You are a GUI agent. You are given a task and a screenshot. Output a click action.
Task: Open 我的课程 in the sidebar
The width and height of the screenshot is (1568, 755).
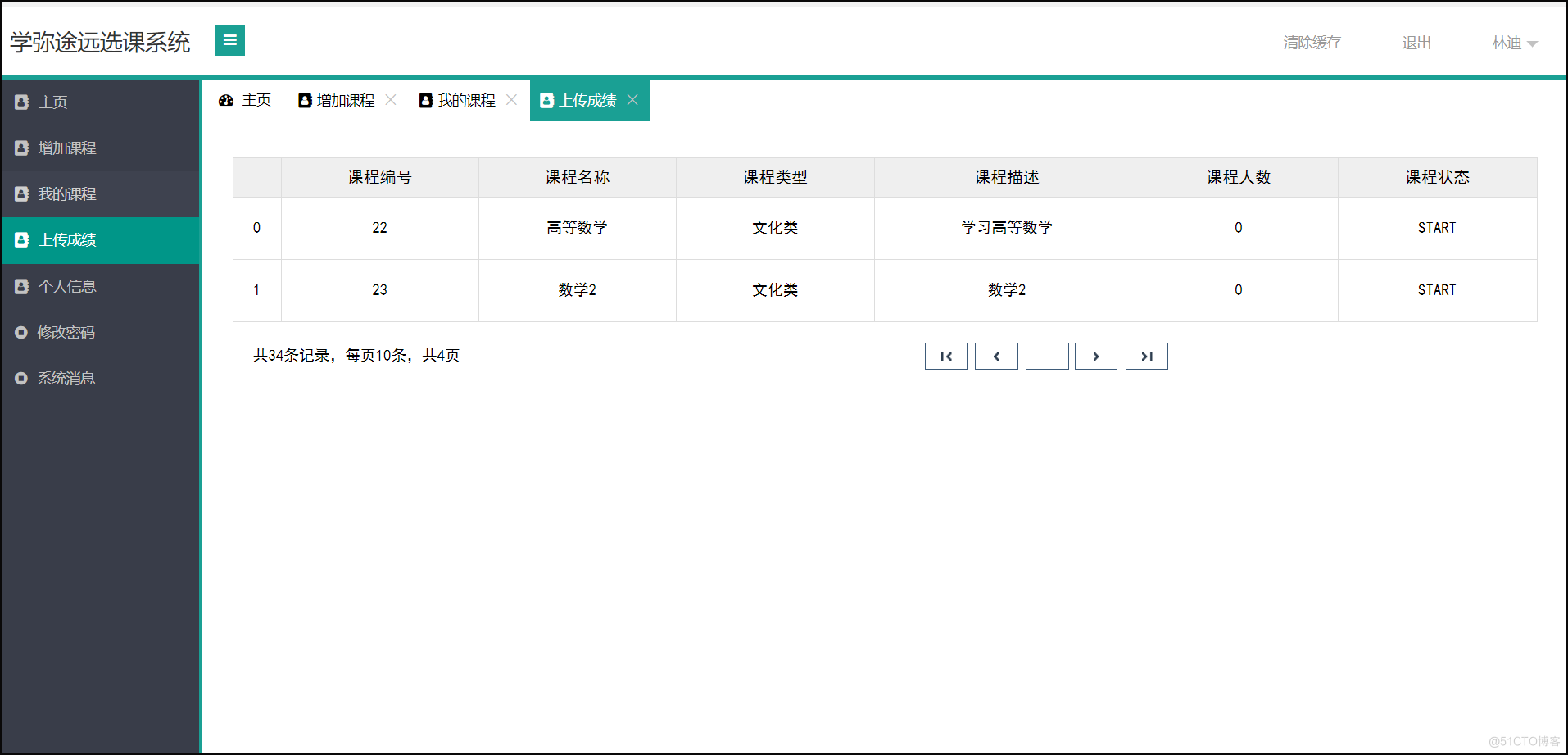[101, 194]
